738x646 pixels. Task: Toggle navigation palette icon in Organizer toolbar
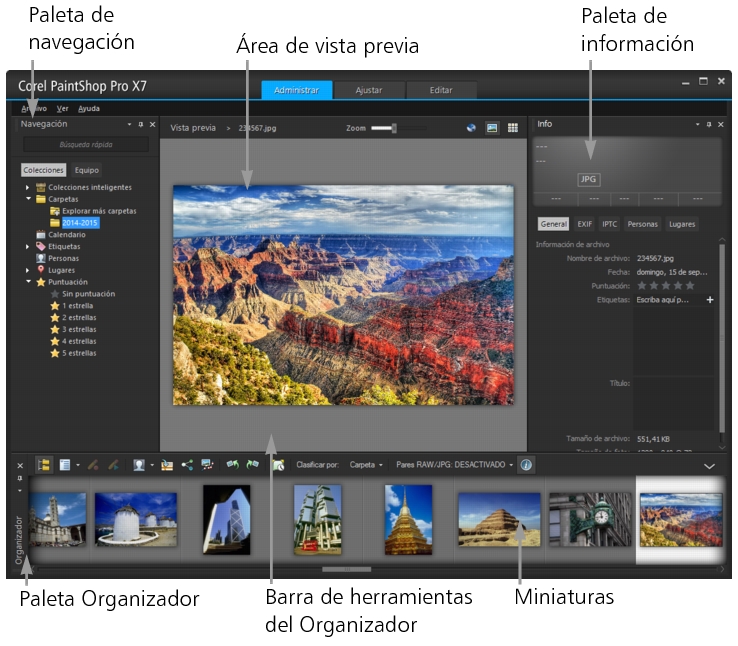tap(44, 465)
